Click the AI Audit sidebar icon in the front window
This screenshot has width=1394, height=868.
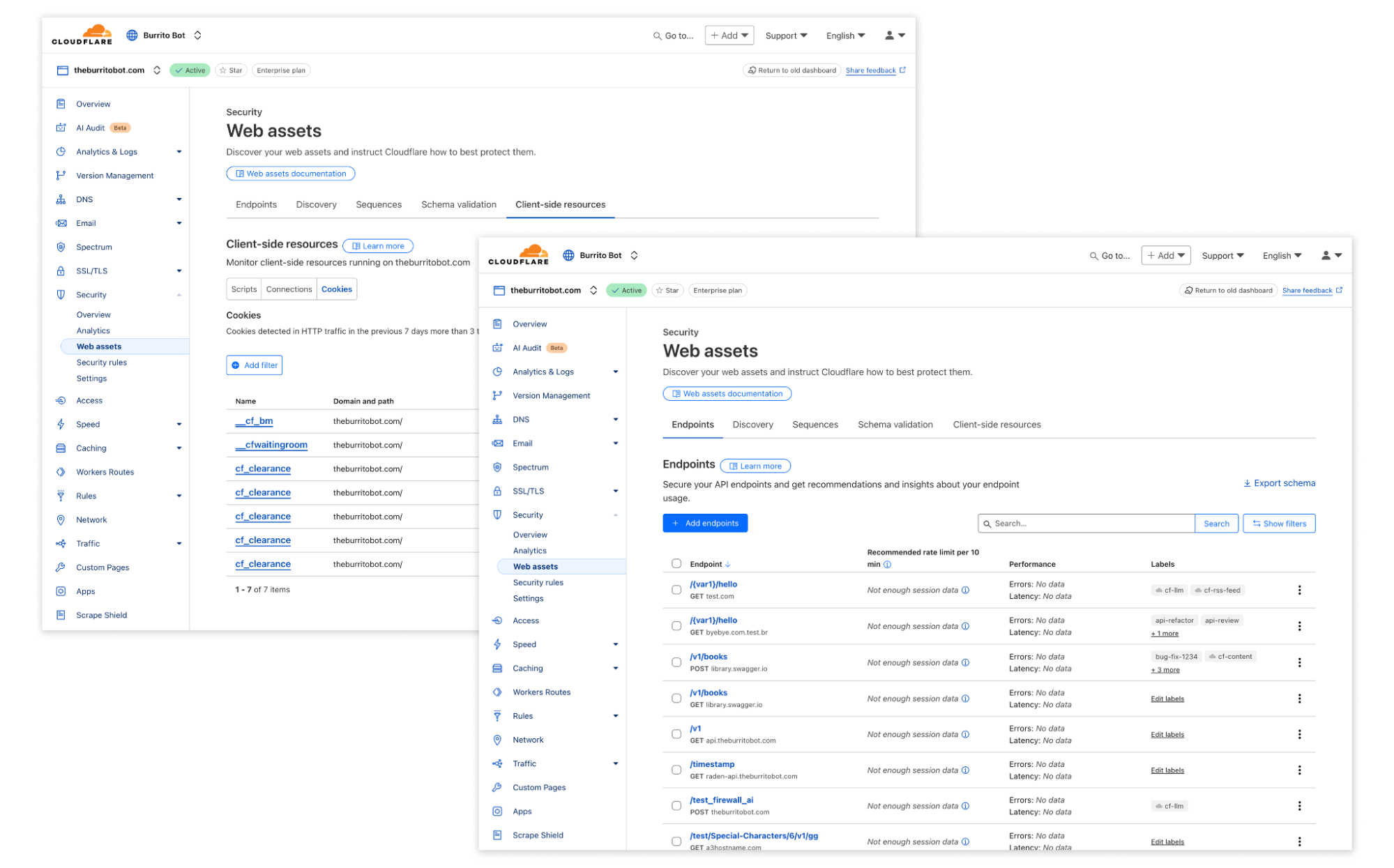click(497, 348)
